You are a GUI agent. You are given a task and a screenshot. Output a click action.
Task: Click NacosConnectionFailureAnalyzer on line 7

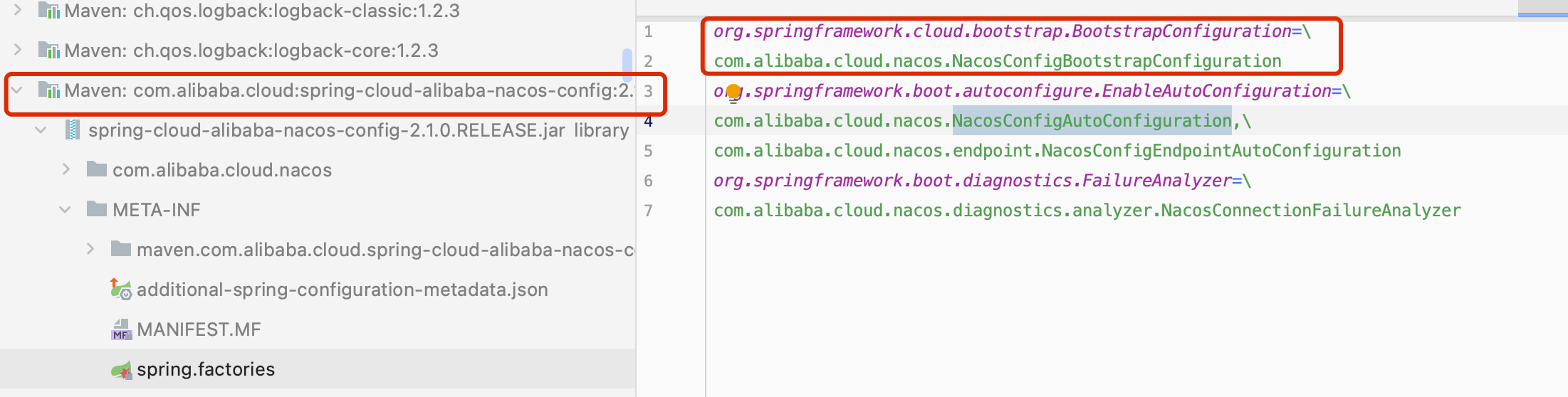click(1311, 211)
